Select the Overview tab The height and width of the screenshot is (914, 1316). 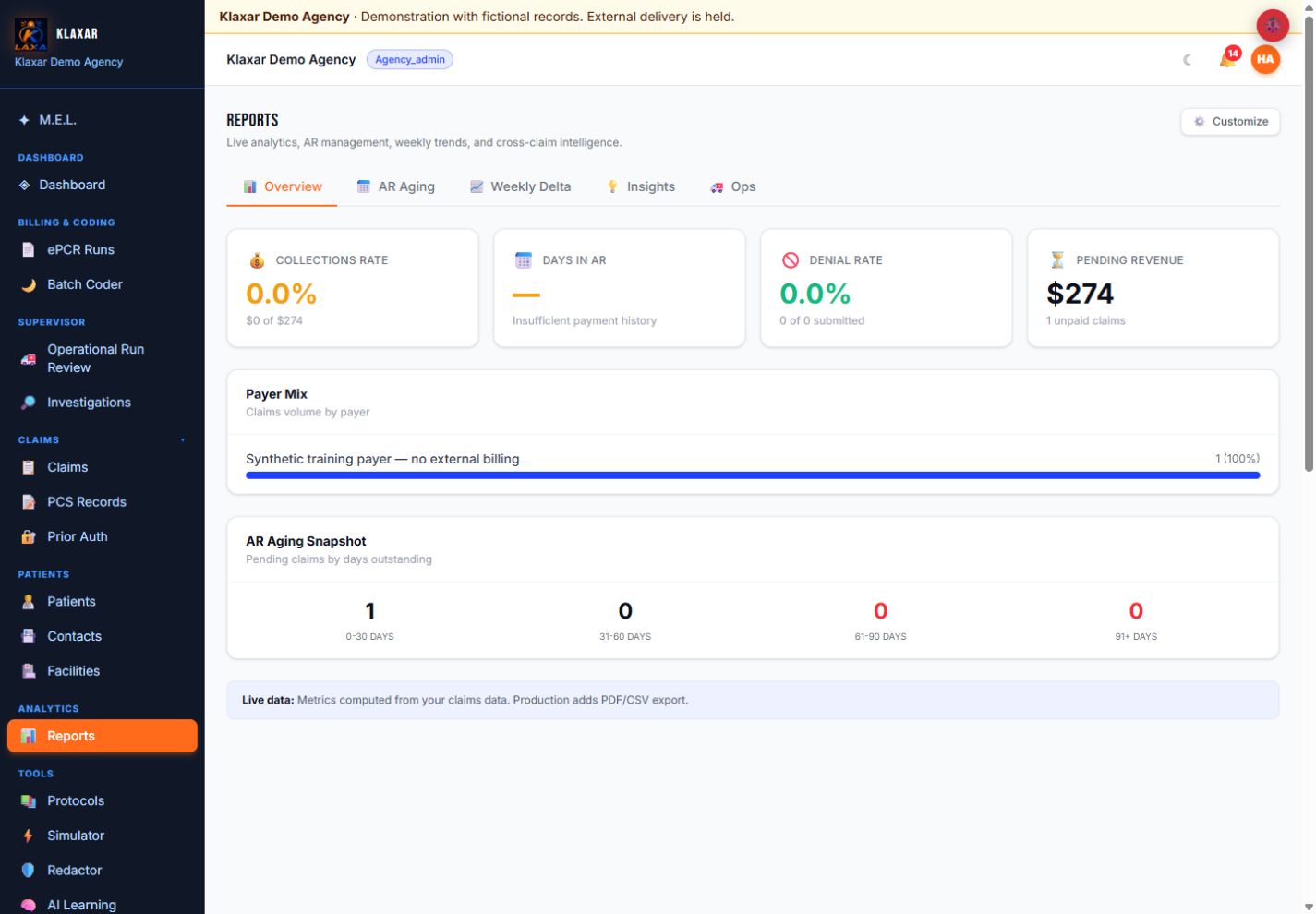pyautogui.click(x=282, y=186)
